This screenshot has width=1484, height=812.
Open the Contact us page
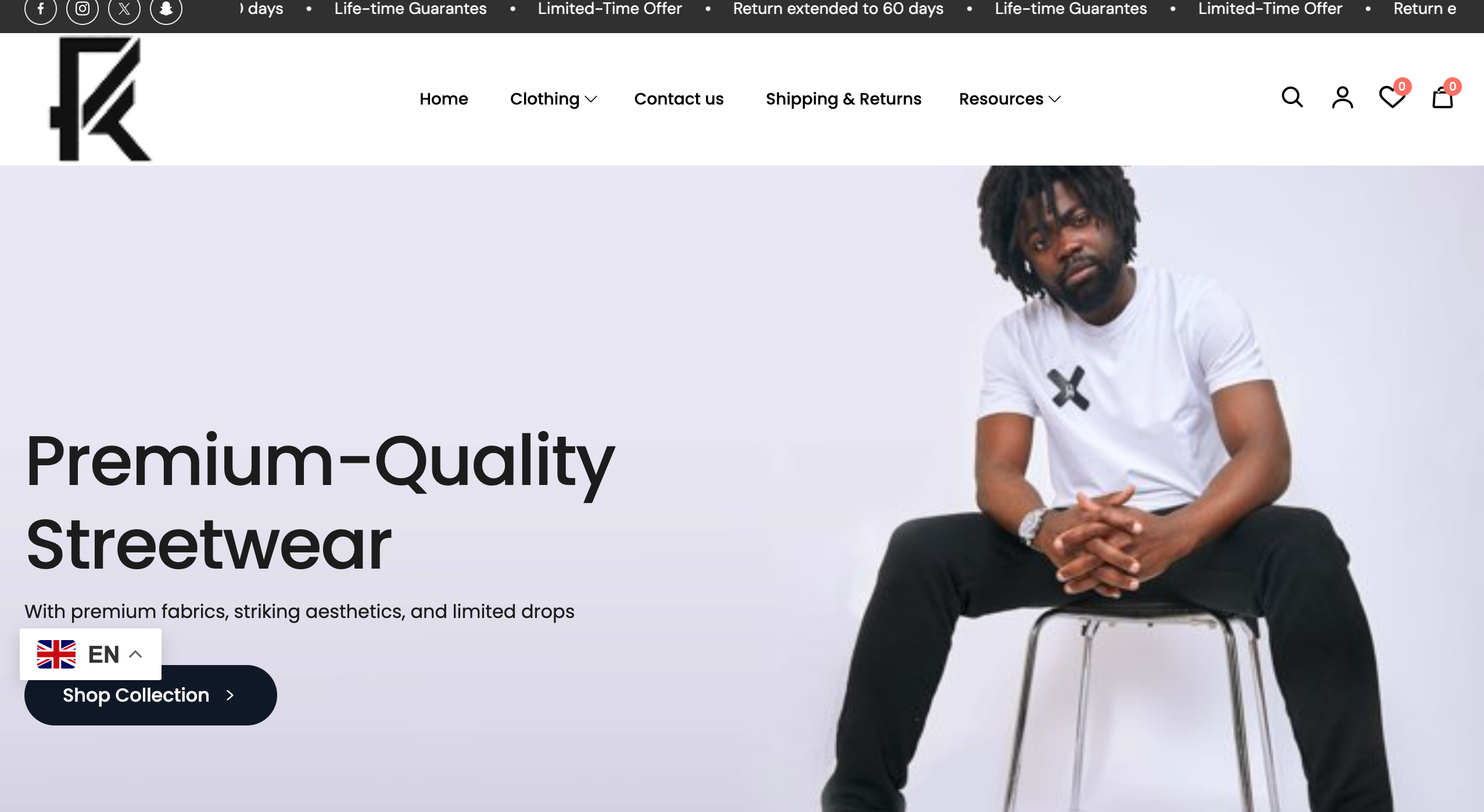679,99
